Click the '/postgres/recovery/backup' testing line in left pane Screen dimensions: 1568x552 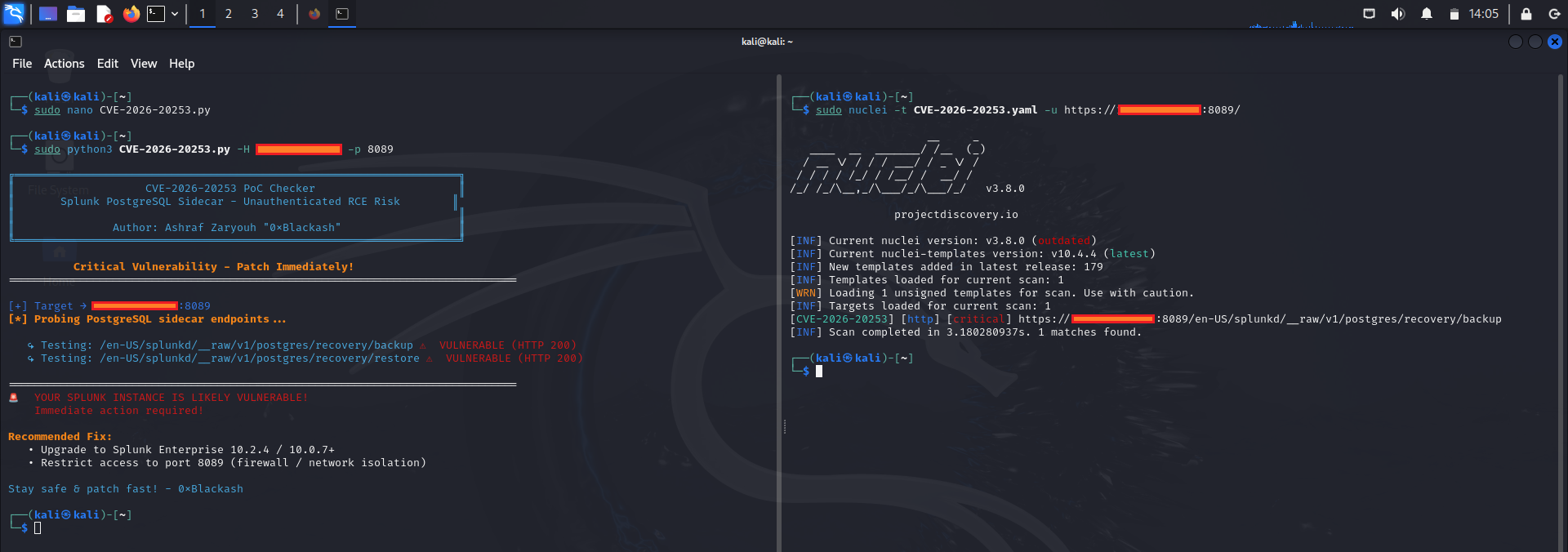click(x=301, y=345)
